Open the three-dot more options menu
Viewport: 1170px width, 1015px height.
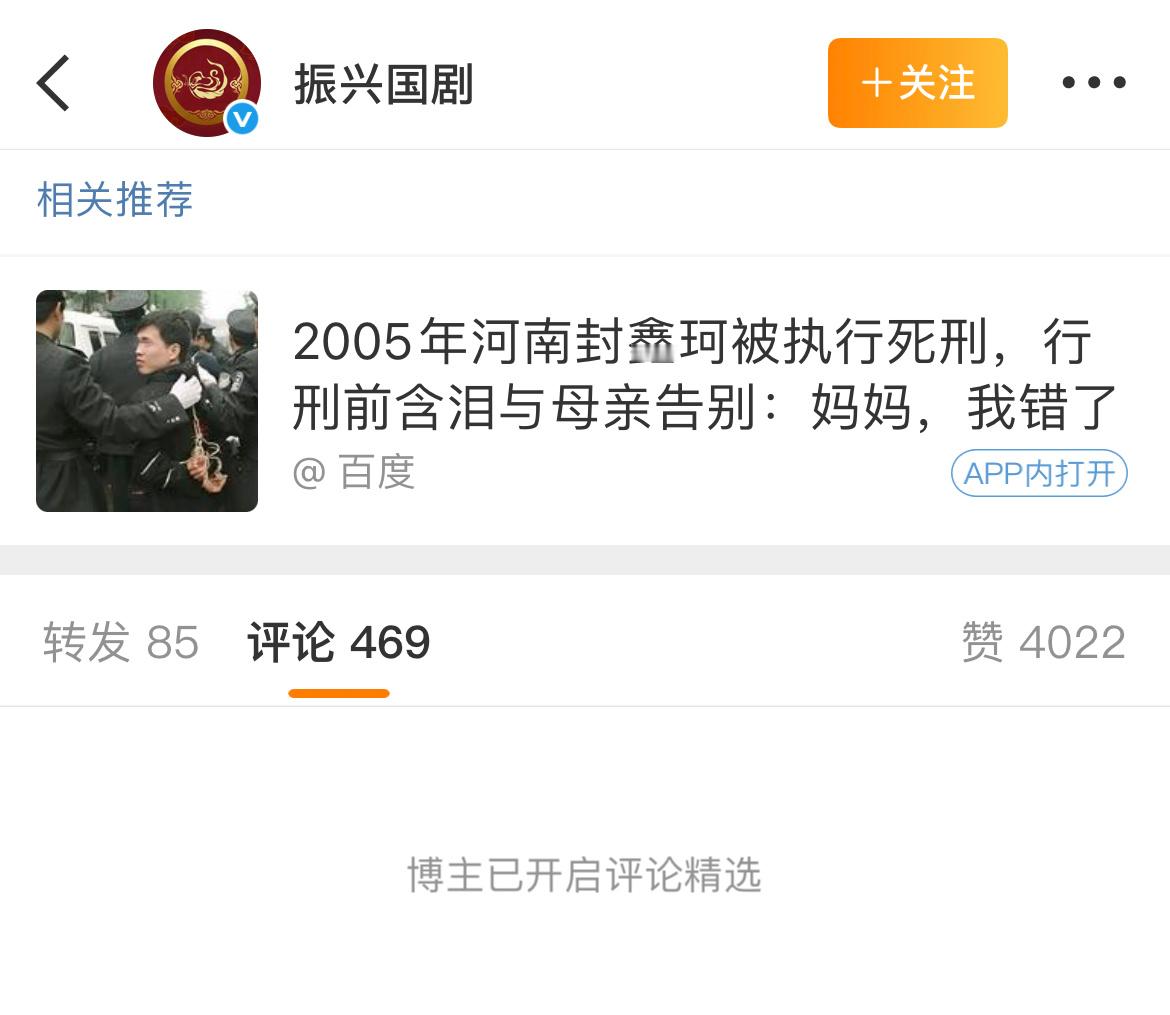(x=1094, y=82)
